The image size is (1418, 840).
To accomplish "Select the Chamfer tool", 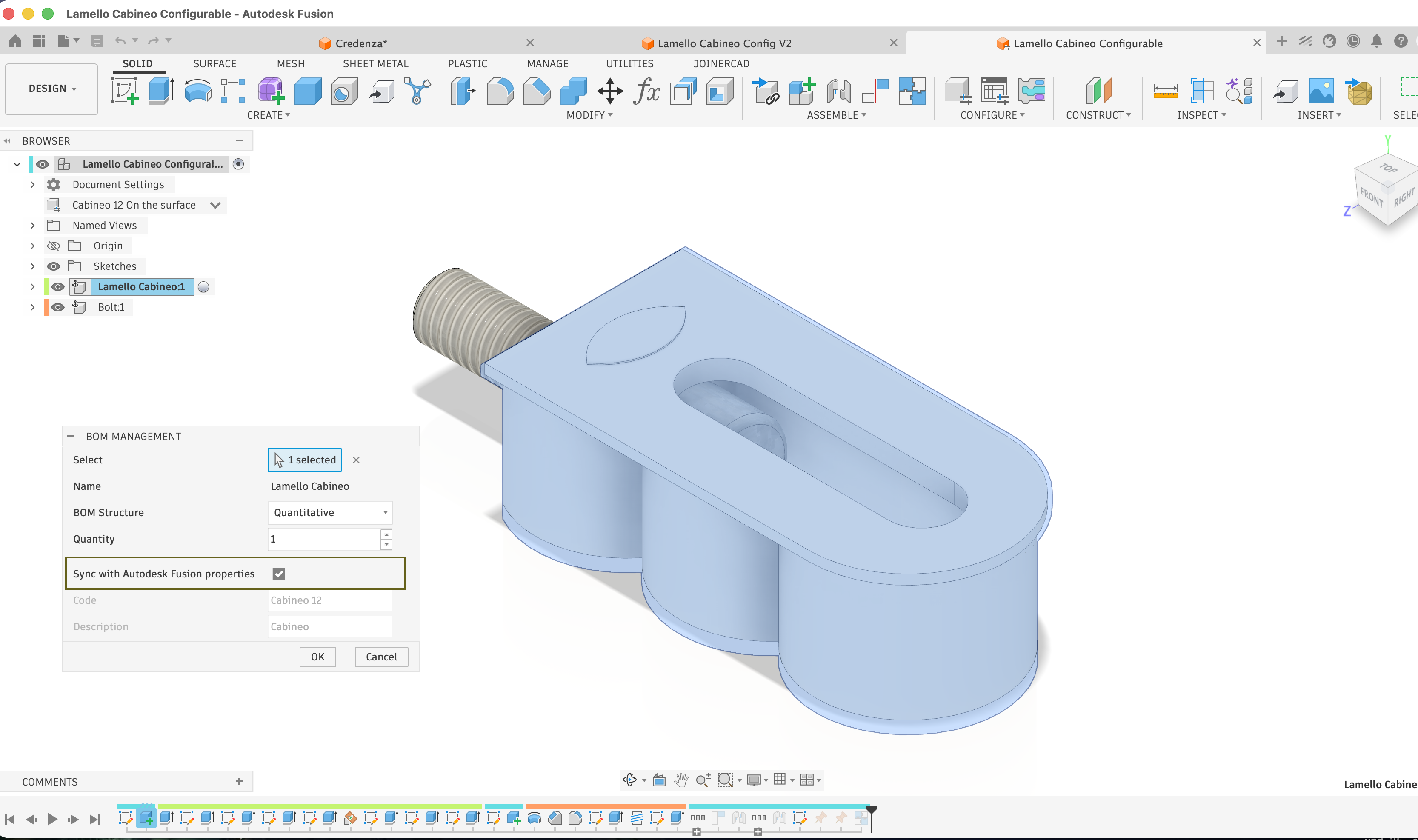I will [537, 91].
